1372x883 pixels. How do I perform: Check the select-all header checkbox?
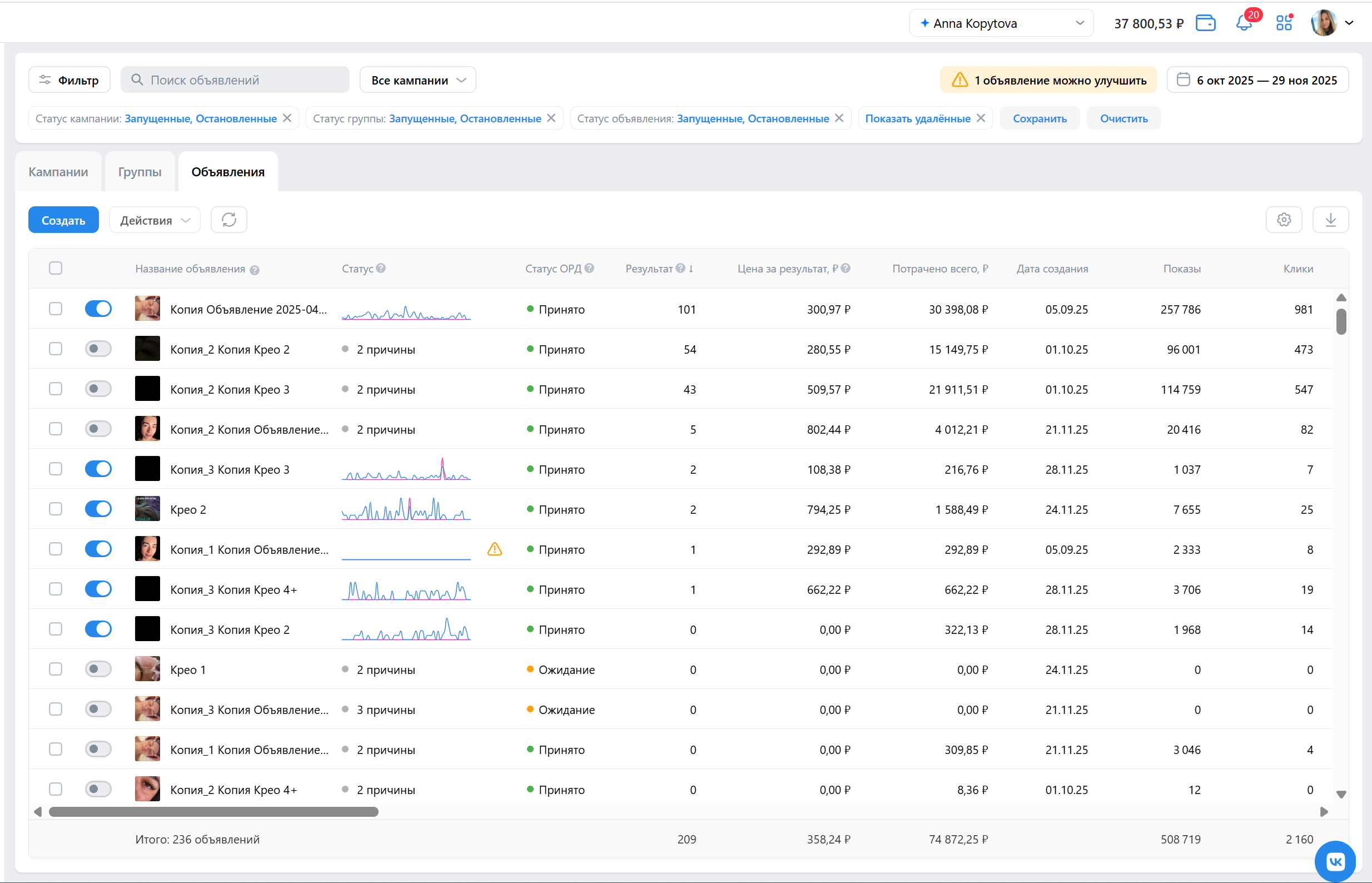[56, 269]
